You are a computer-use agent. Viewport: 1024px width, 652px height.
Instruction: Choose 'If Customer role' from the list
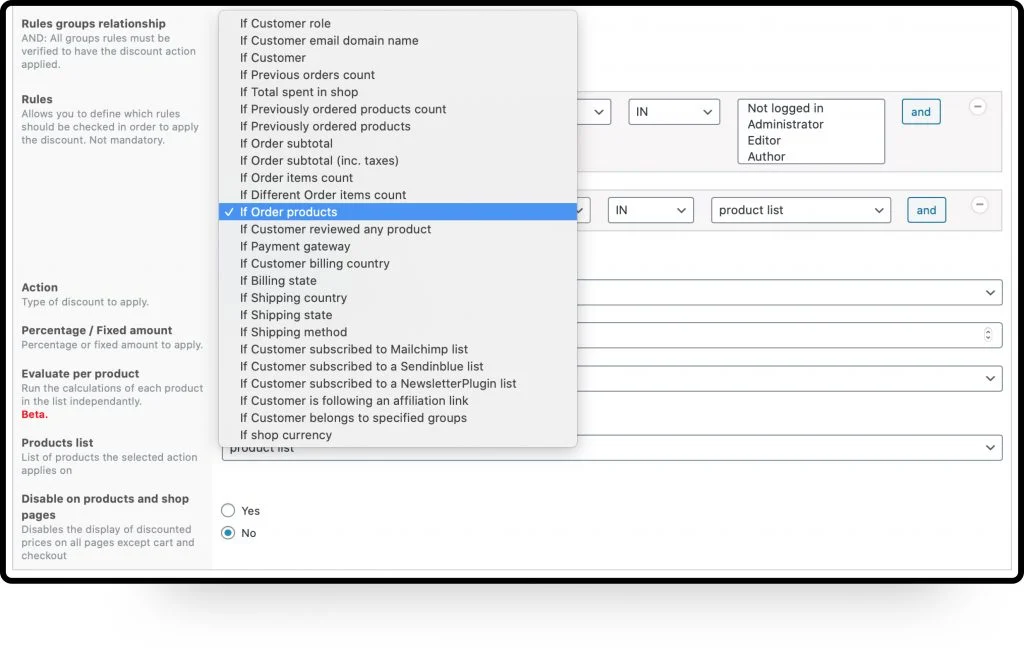coord(285,23)
